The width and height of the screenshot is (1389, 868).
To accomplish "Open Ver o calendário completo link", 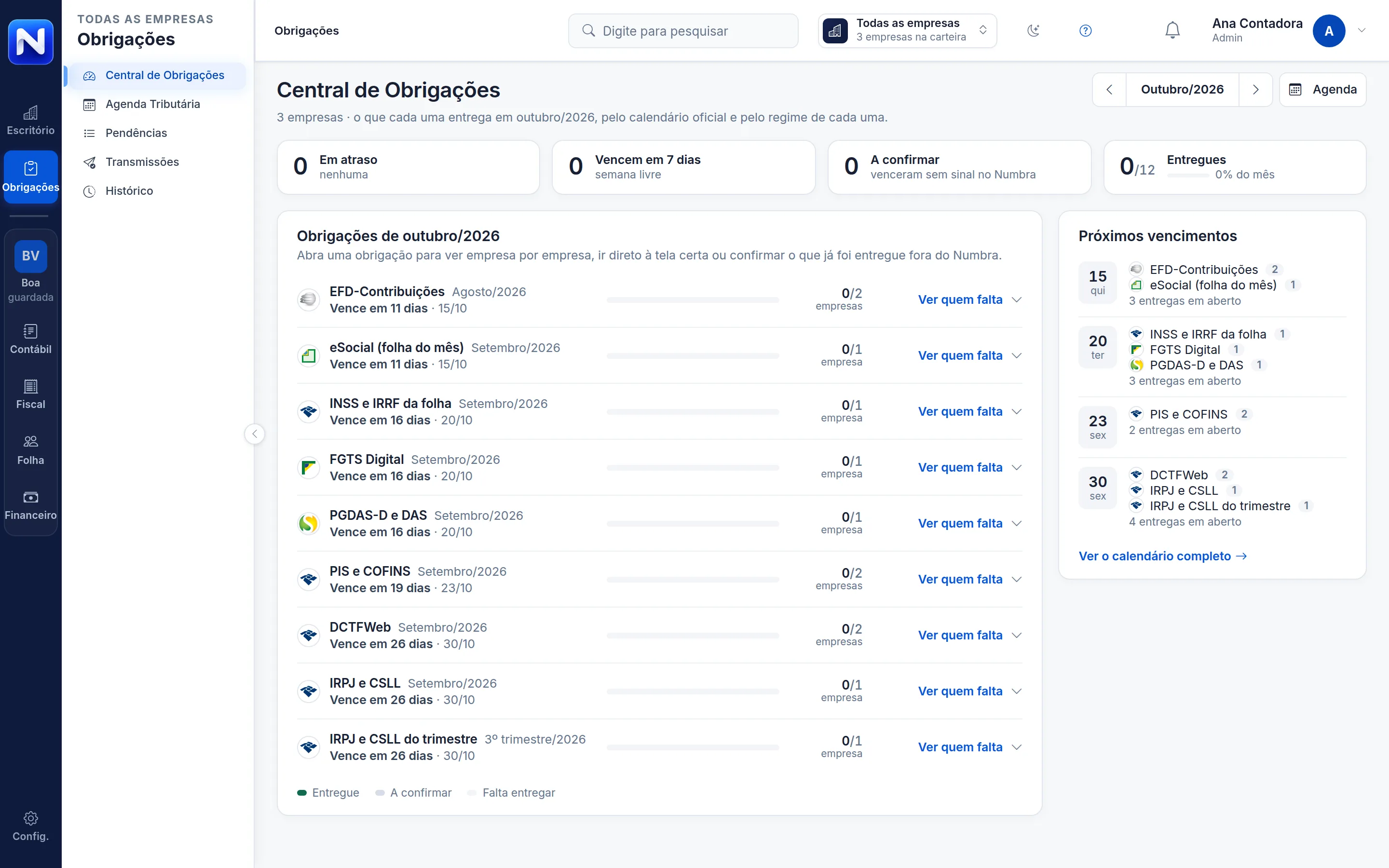I will tap(1163, 556).
